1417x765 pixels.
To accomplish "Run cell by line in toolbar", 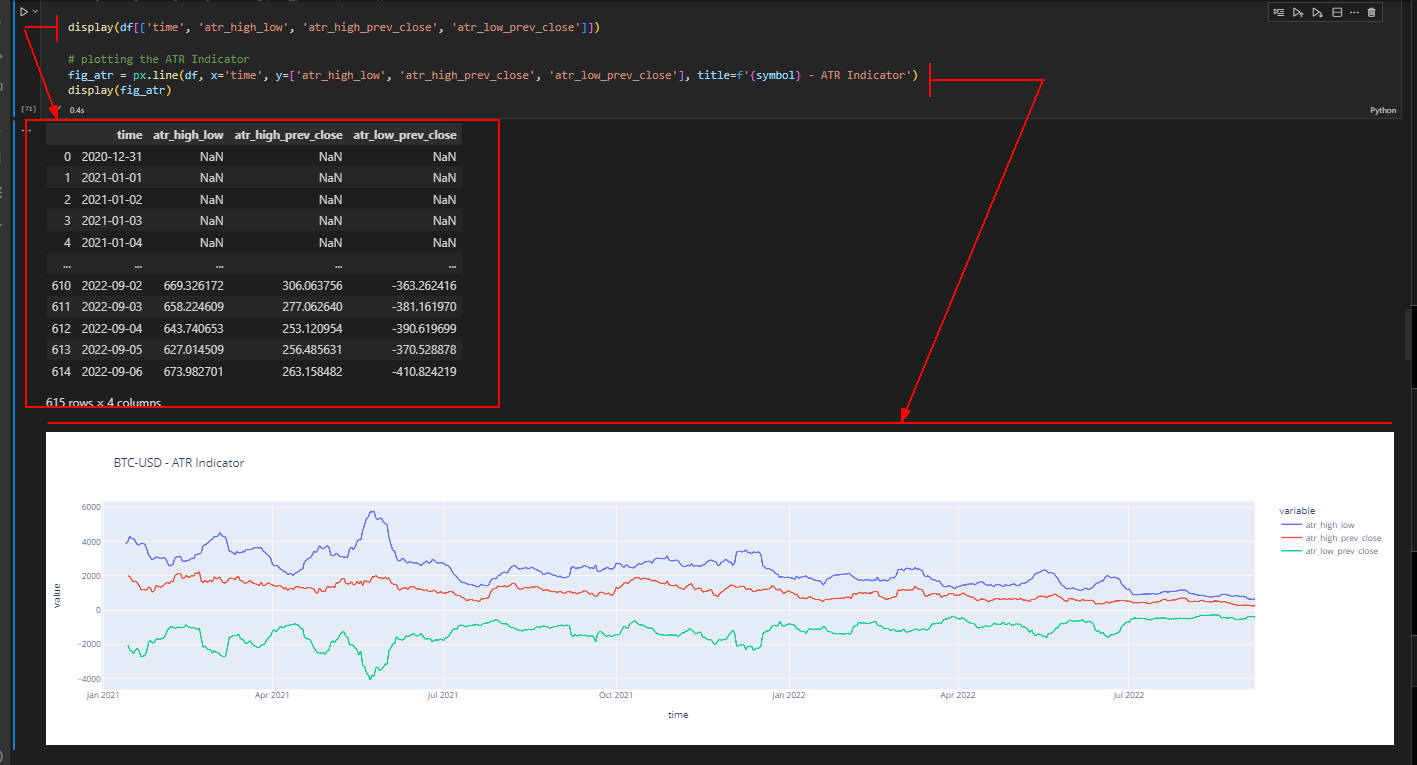I will click(1279, 12).
